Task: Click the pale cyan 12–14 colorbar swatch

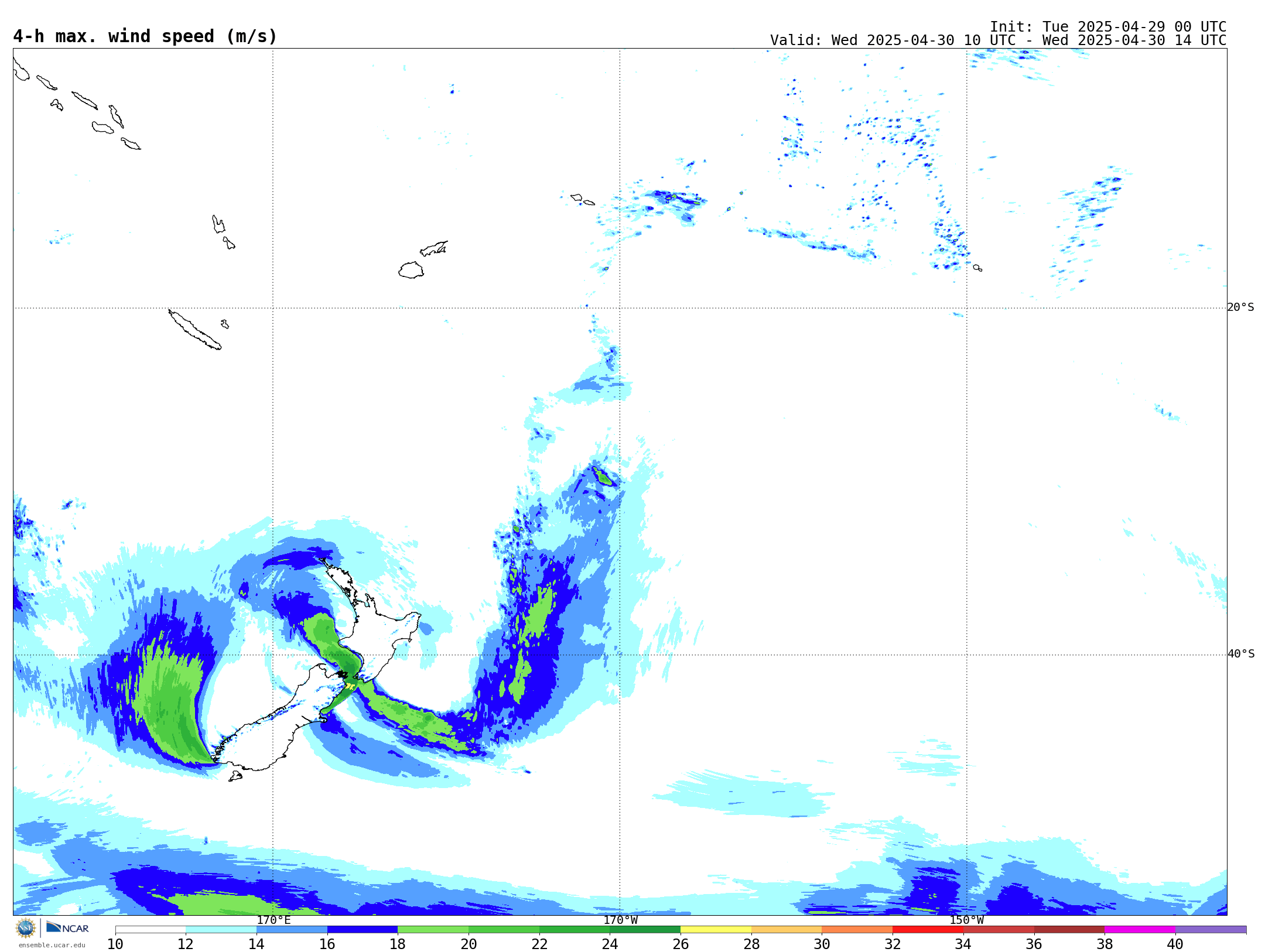Action: pyautogui.click(x=221, y=930)
